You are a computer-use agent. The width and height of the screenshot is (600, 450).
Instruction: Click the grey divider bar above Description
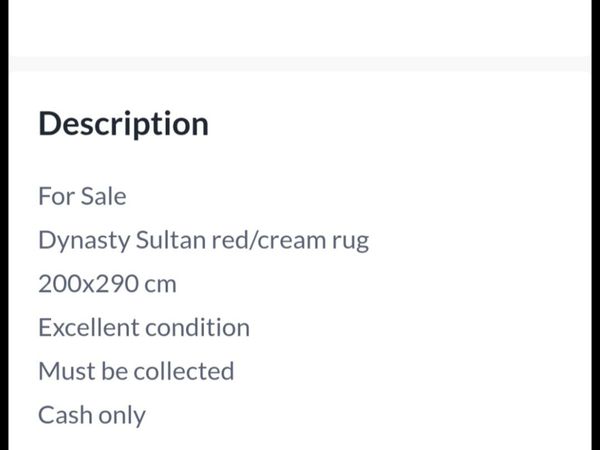tap(300, 64)
